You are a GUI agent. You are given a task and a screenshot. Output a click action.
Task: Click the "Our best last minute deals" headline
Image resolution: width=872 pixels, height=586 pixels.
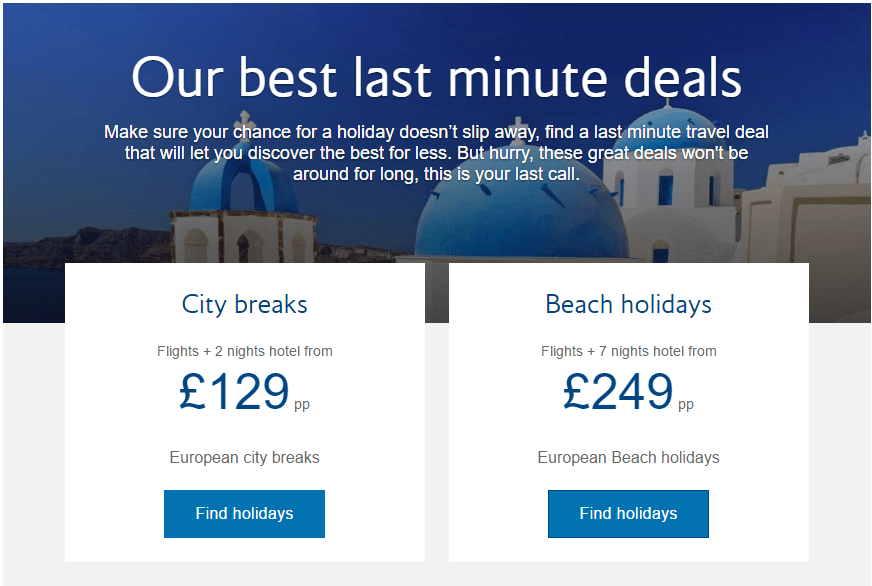click(x=436, y=78)
